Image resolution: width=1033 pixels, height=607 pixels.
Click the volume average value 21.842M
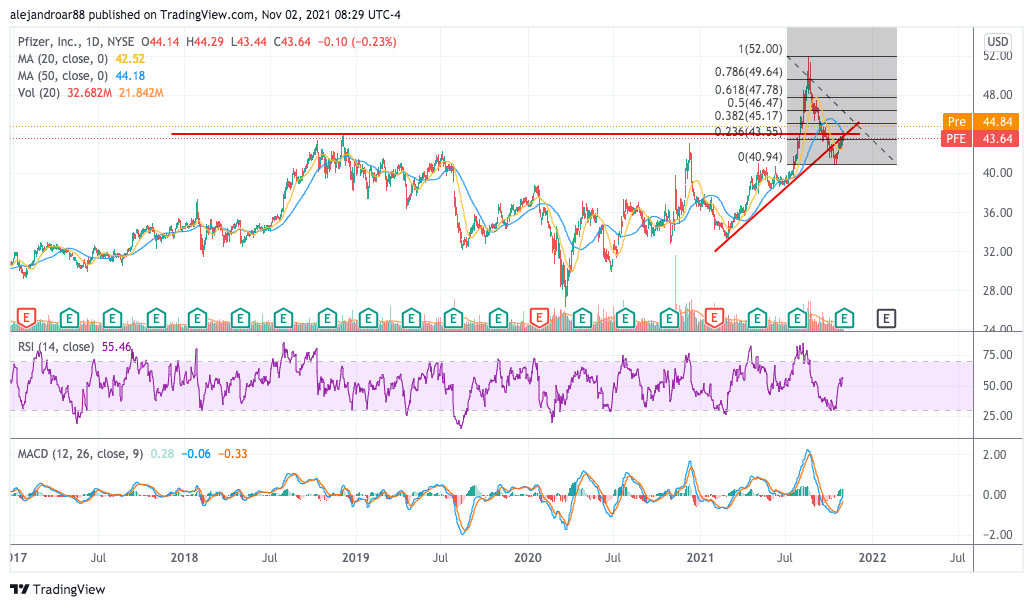pos(141,93)
